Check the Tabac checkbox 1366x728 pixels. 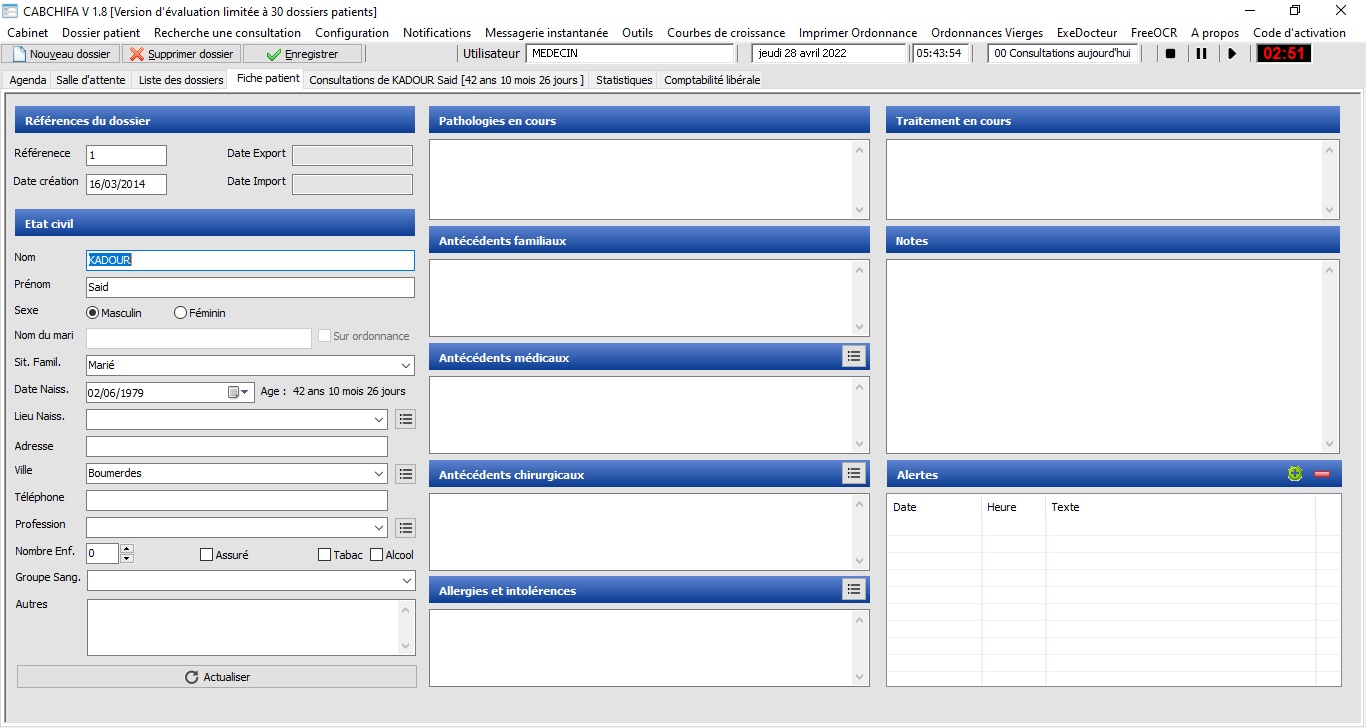click(x=325, y=555)
